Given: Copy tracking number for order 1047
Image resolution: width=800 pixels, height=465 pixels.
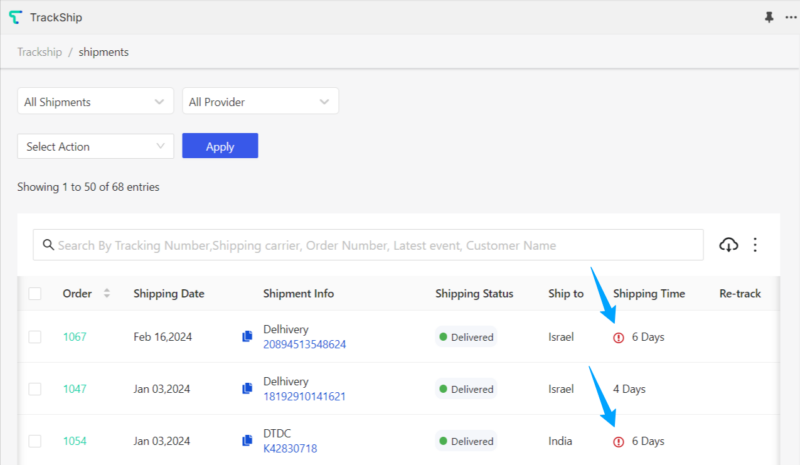Looking at the screenshot, I should pos(247,388).
